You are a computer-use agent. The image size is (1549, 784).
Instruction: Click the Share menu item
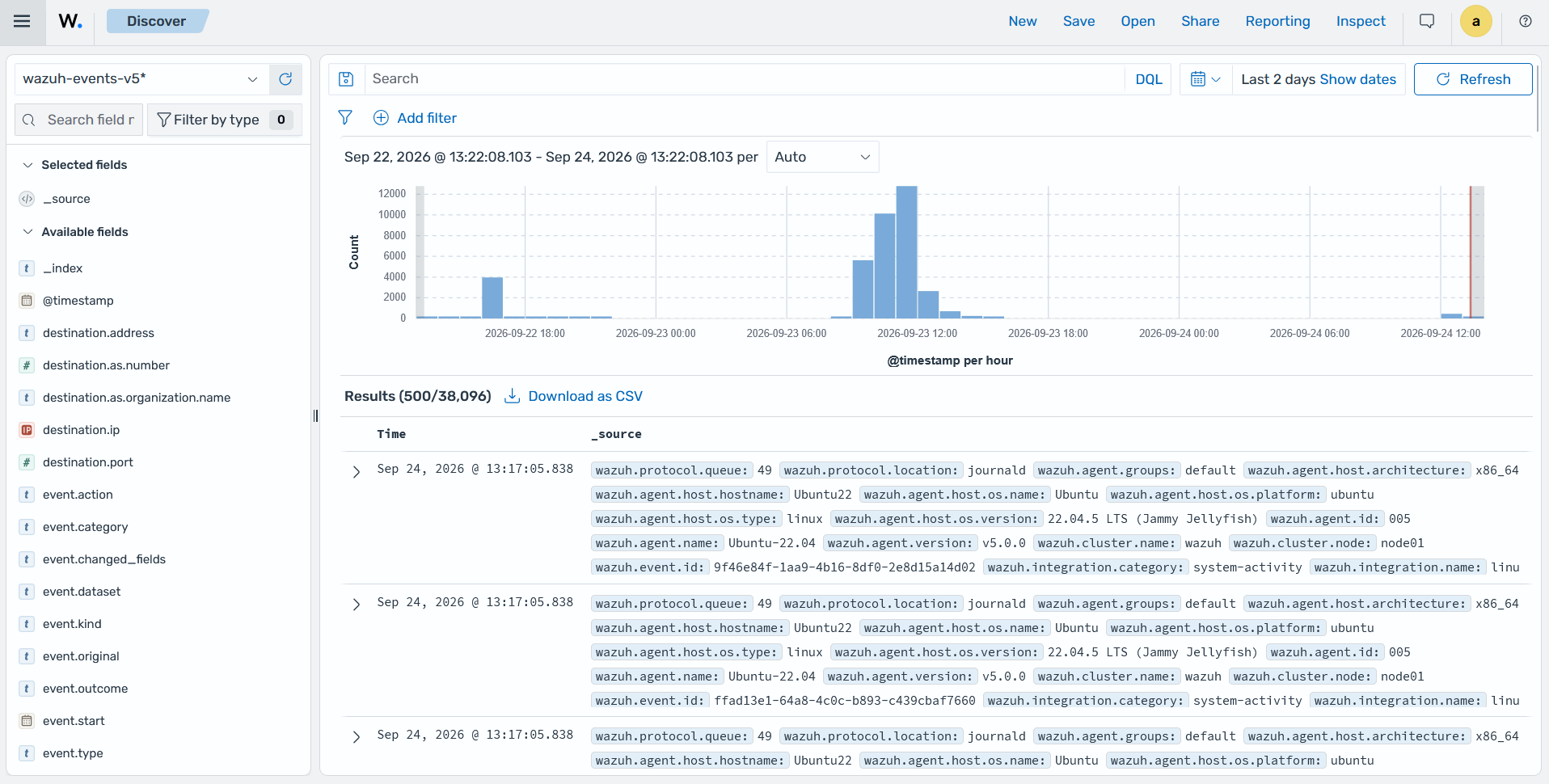(1200, 22)
